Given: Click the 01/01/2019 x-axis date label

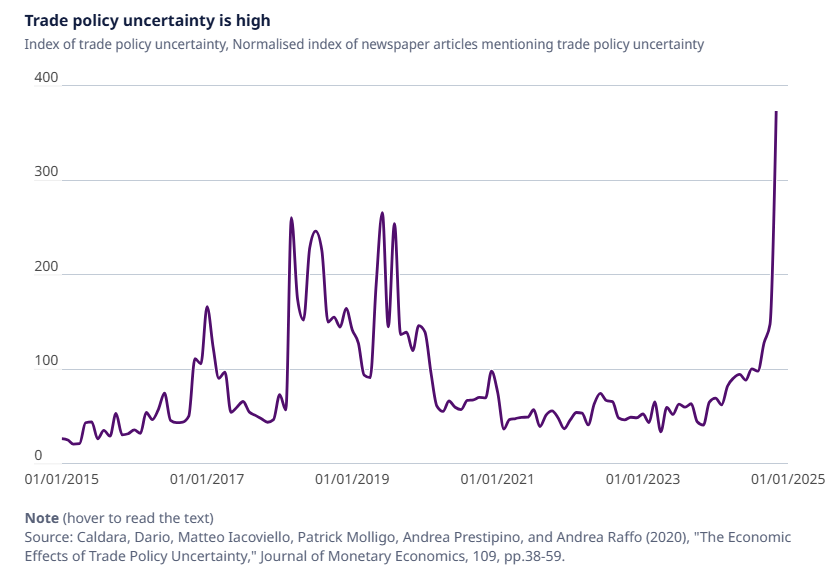Looking at the screenshot, I should [352, 479].
